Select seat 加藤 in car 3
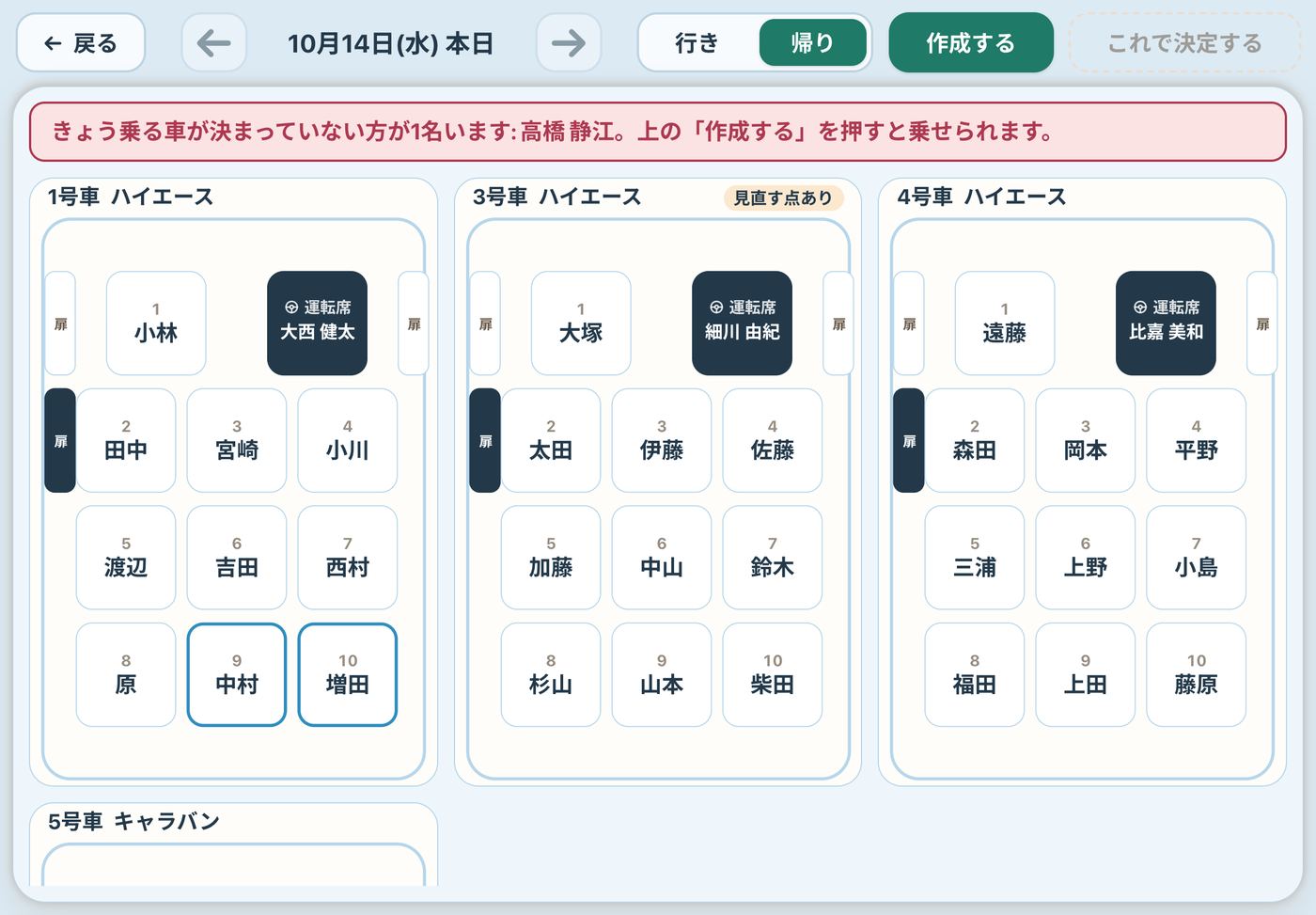1316x915 pixels. point(551,558)
